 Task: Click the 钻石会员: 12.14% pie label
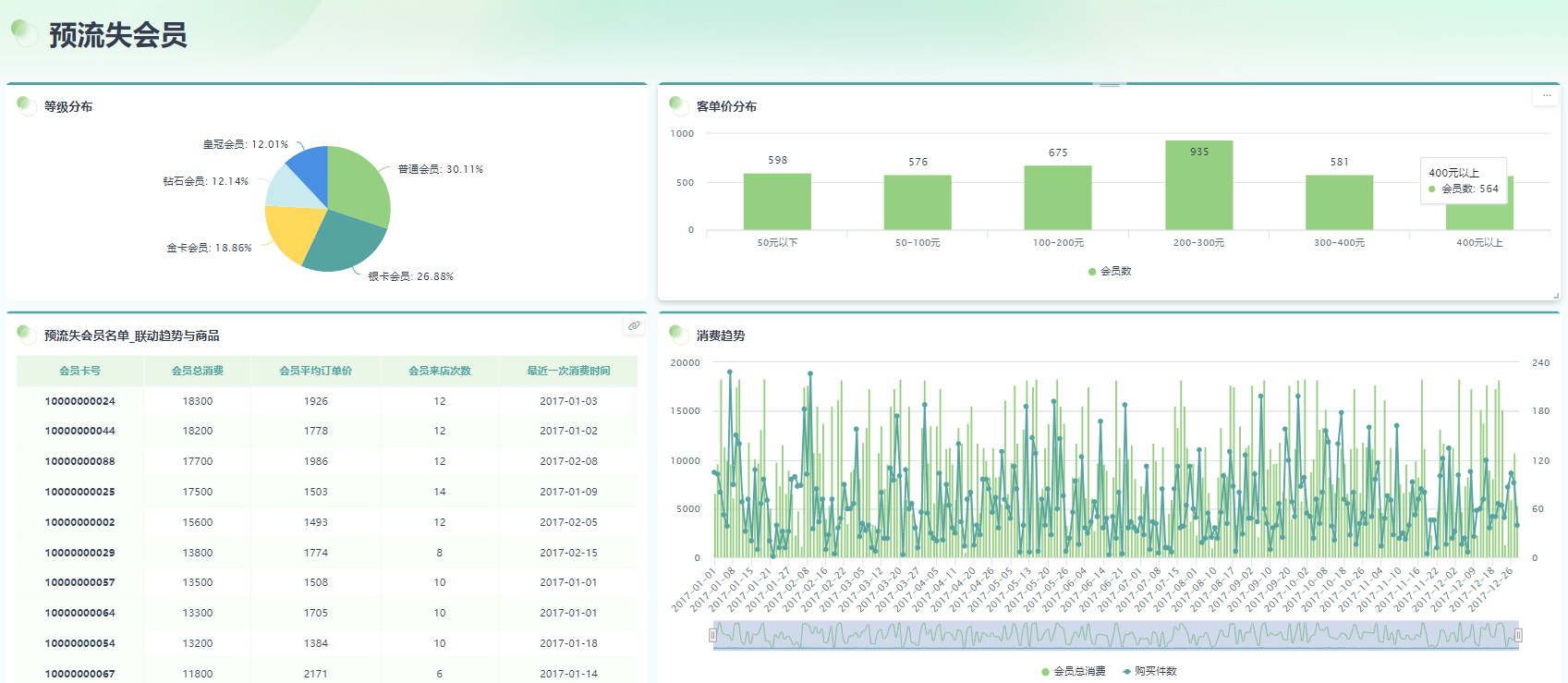(x=206, y=181)
